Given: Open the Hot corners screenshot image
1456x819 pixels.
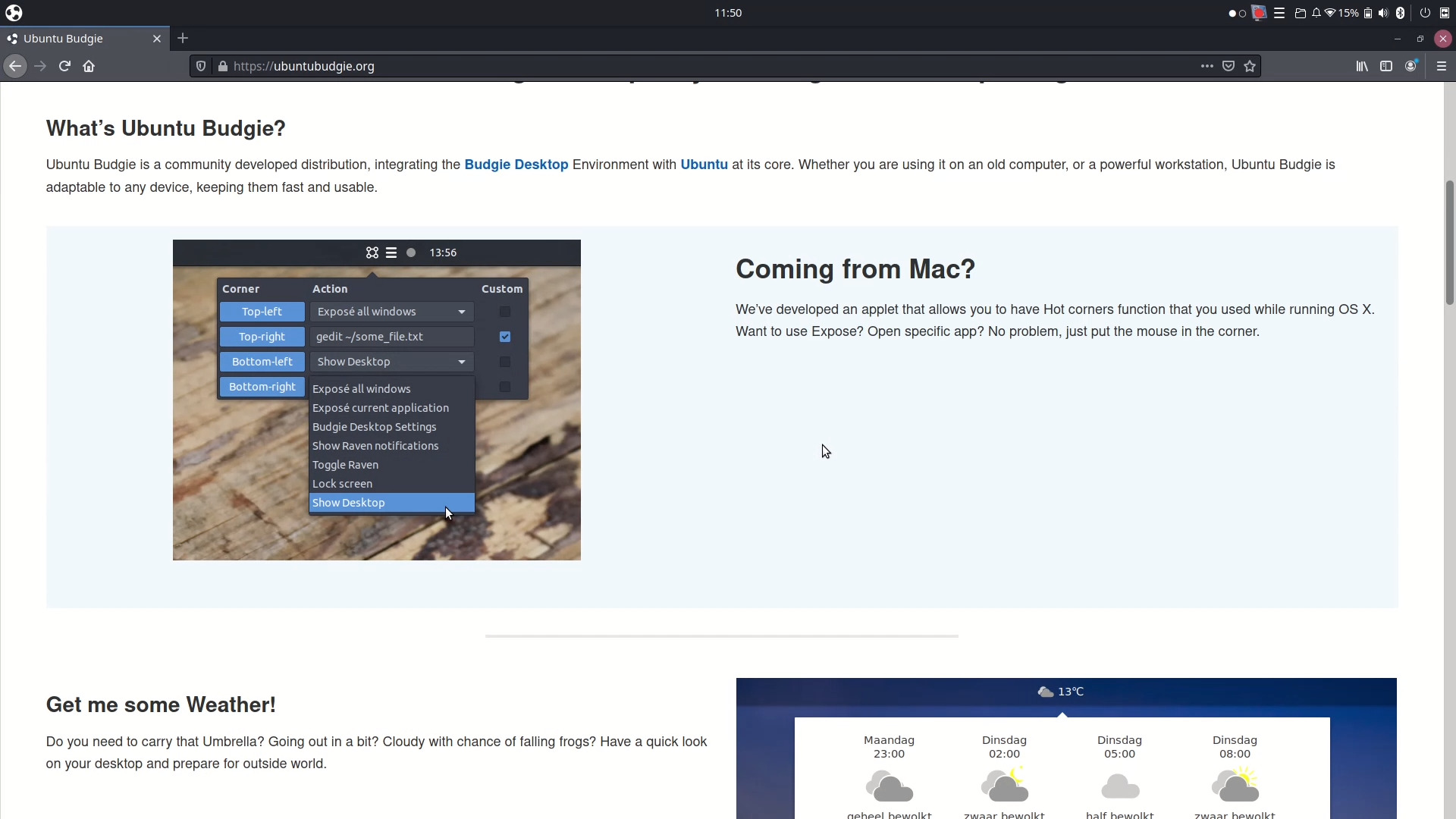Looking at the screenshot, I should pos(377,400).
